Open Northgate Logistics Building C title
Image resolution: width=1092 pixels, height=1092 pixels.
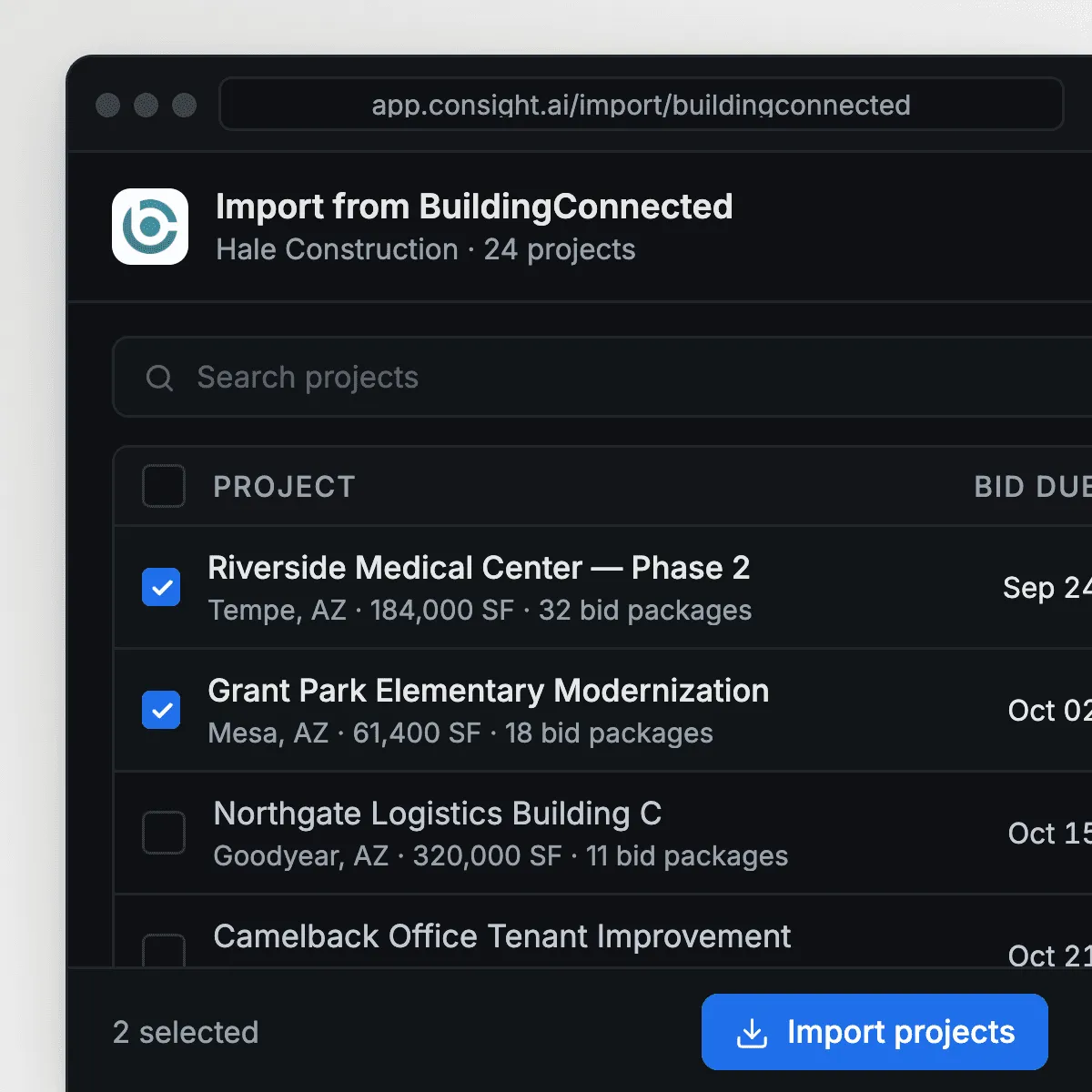click(438, 814)
